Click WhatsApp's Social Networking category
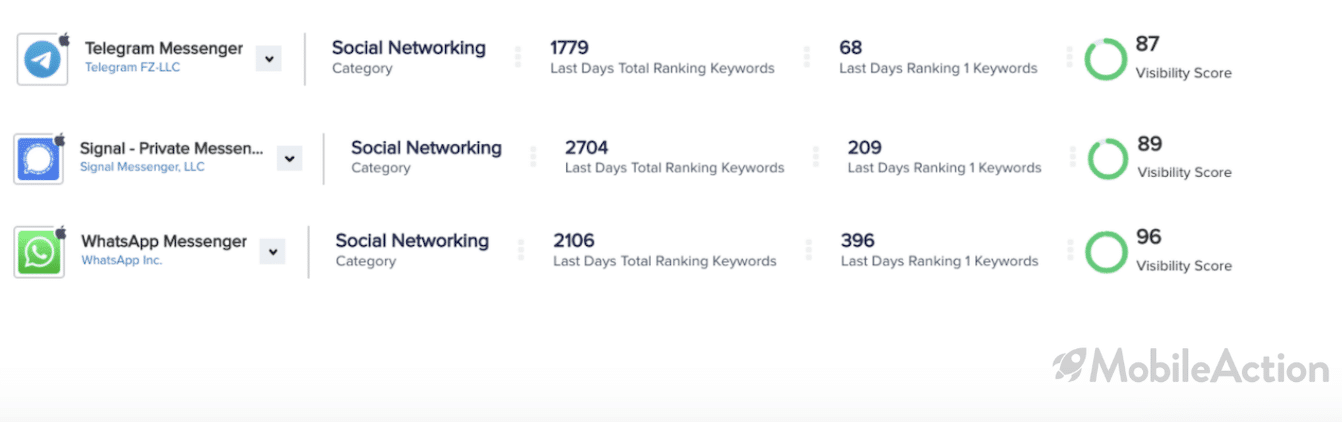The width and height of the screenshot is (1342, 422). pos(412,241)
